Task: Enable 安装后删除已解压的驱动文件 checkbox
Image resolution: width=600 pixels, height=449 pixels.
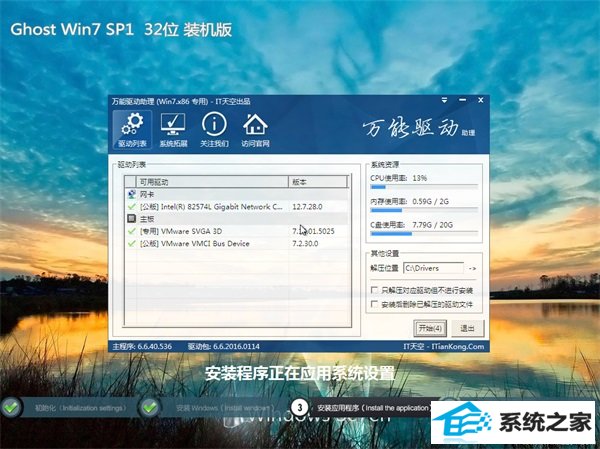Action: point(375,304)
